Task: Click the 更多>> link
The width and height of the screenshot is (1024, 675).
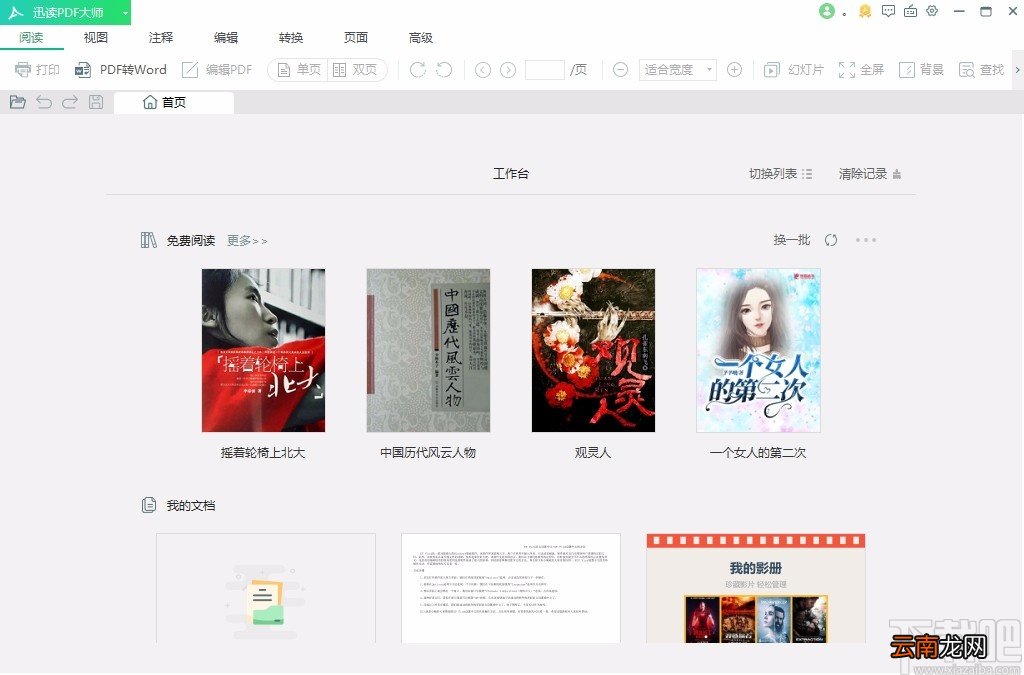Action: pyautogui.click(x=247, y=240)
